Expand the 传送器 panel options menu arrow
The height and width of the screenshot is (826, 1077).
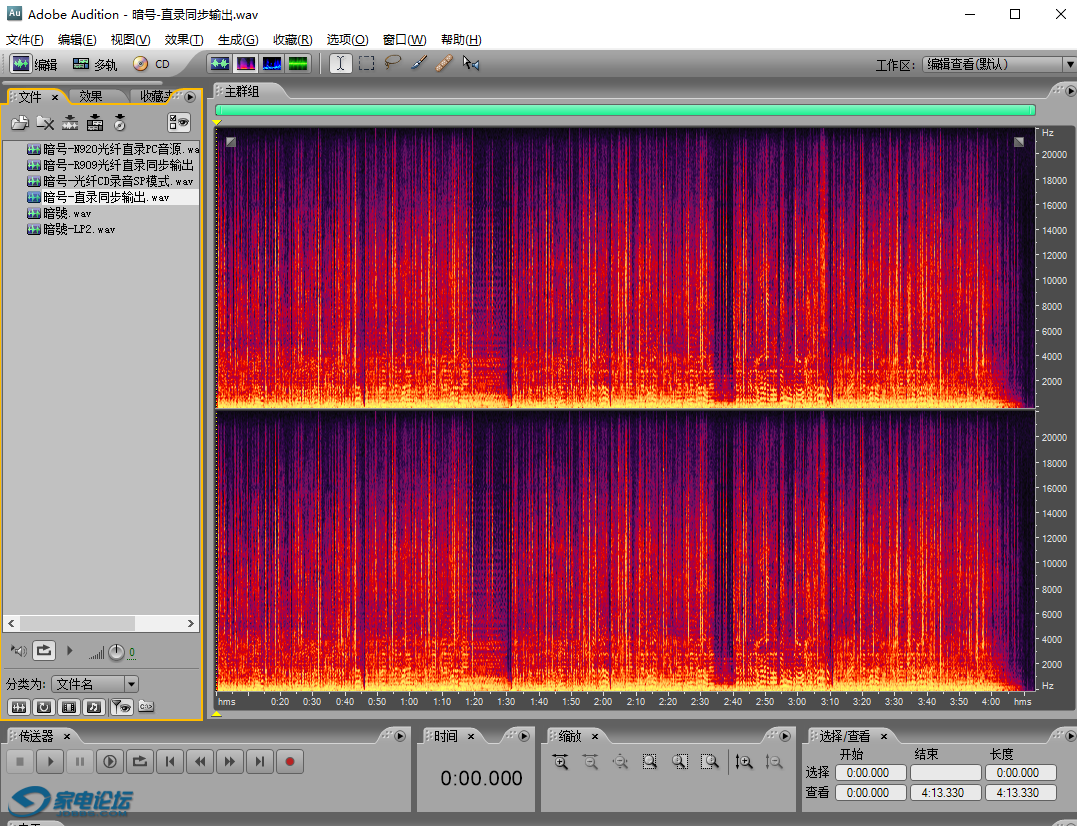click(400, 736)
